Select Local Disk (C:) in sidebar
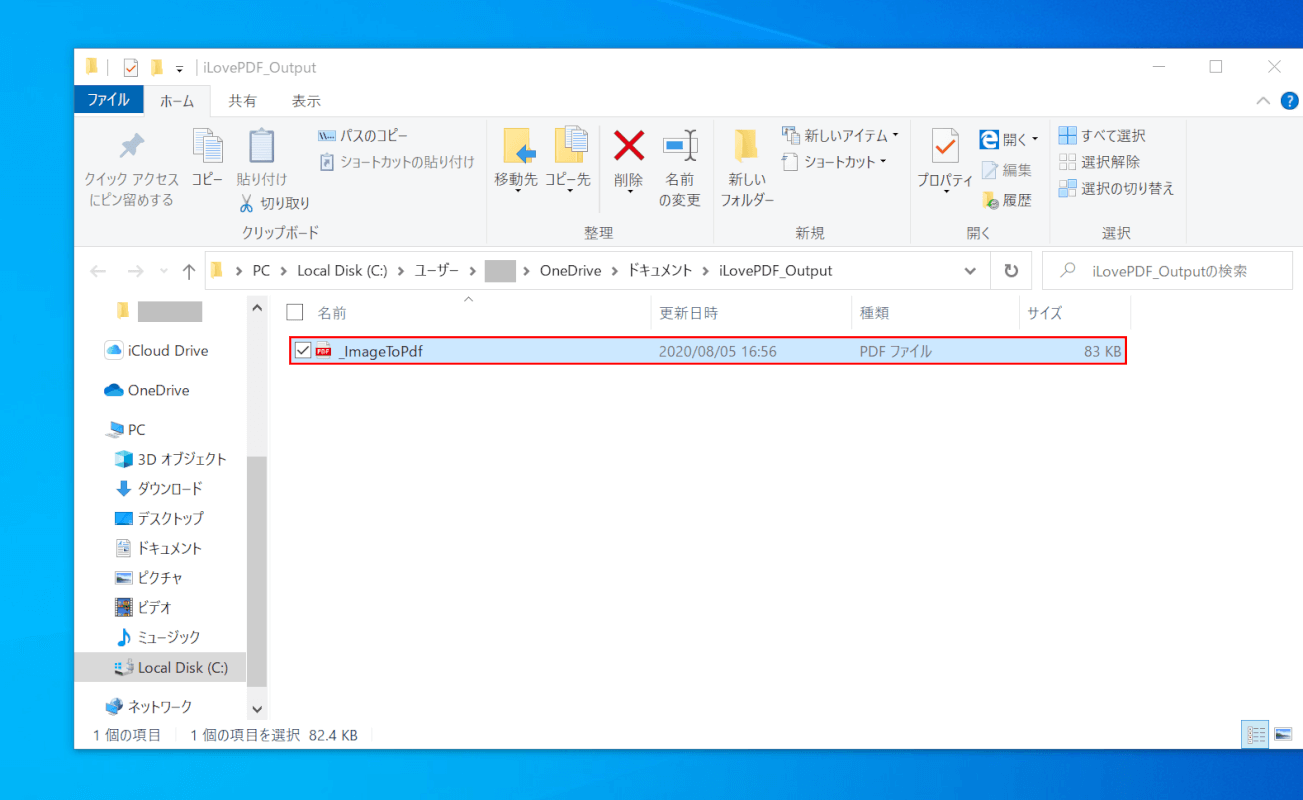Image resolution: width=1303 pixels, height=800 pixels. [160, 667]
